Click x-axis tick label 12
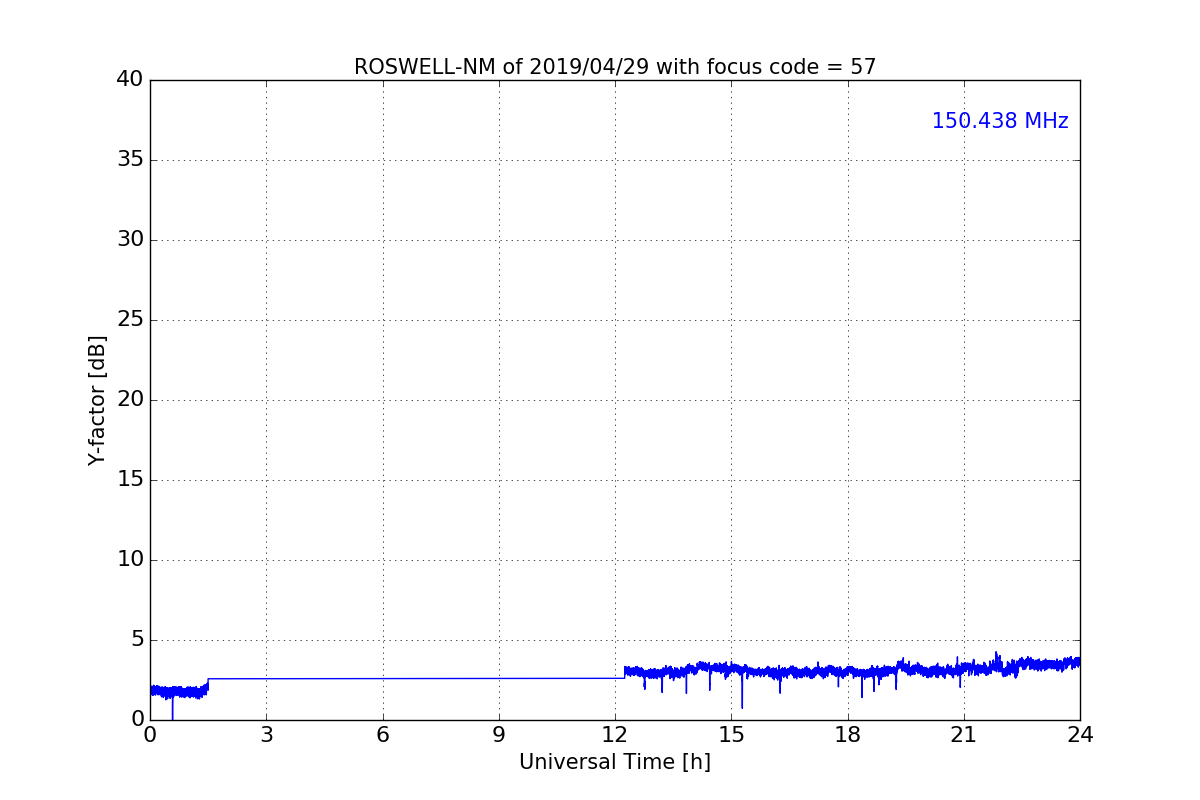1200x800 pixels. (615, 735)
